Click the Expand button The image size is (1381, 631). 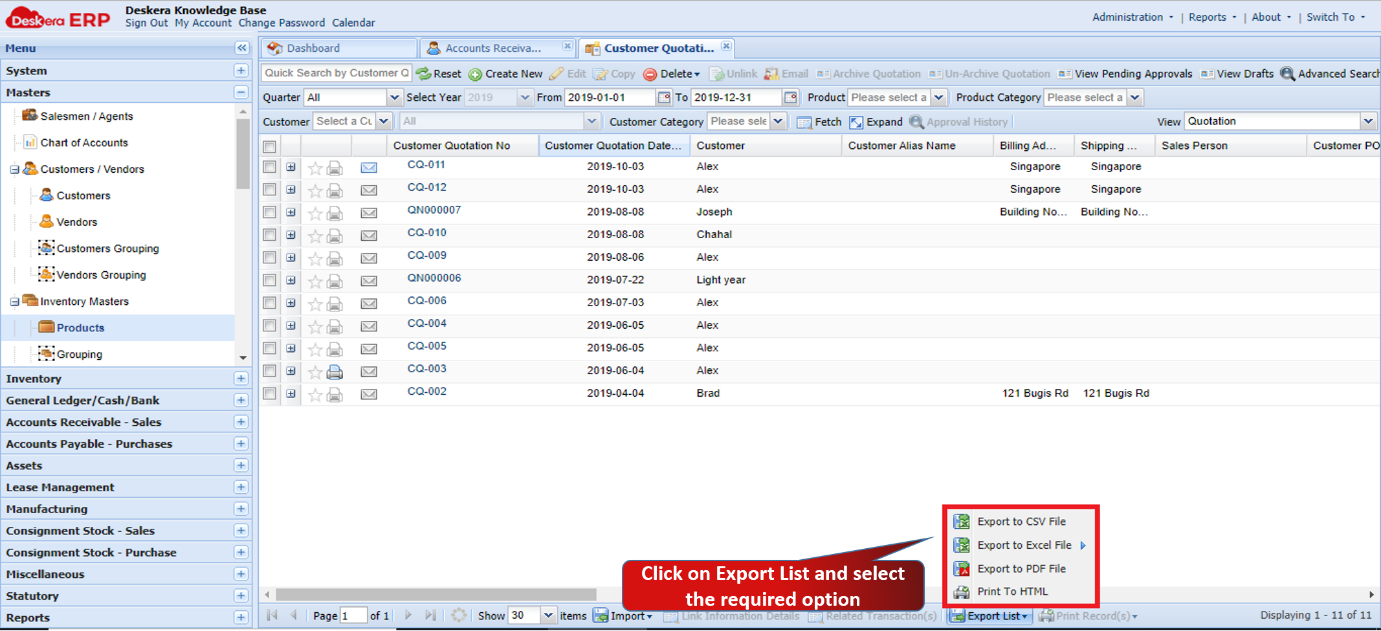point(876,122)
